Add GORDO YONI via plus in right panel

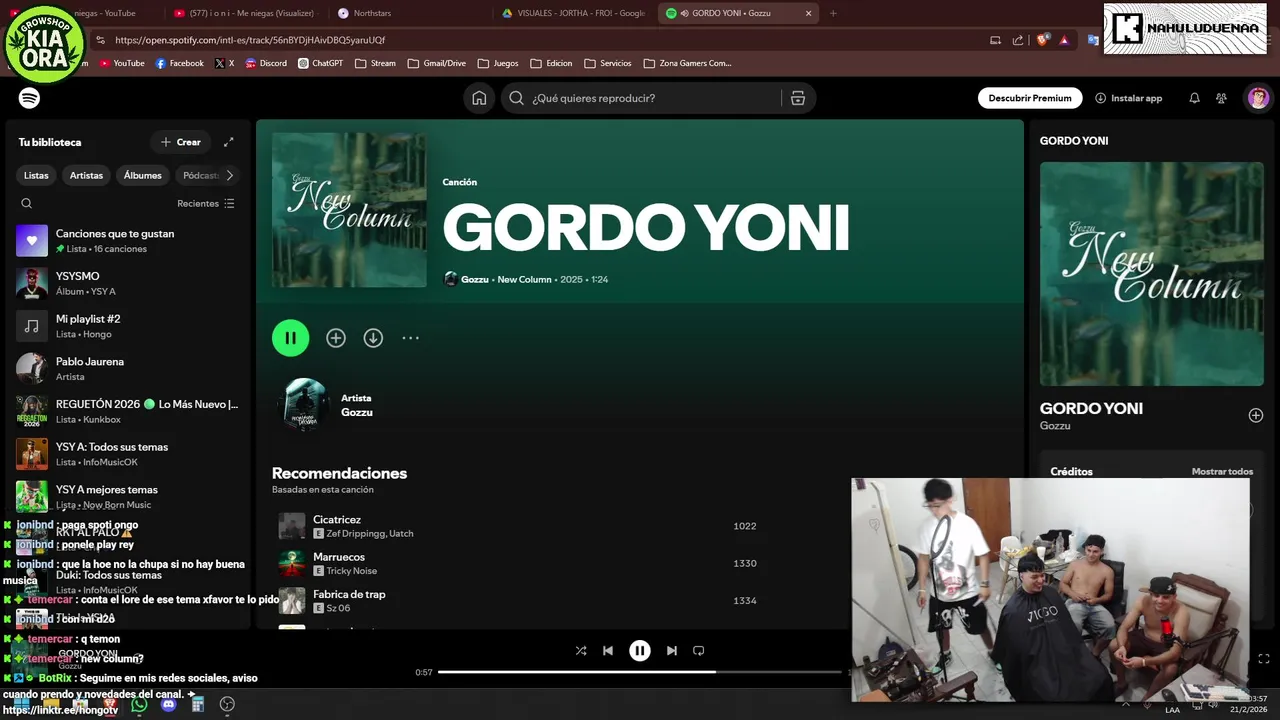pyautogui.click(x=1256, y=415)
